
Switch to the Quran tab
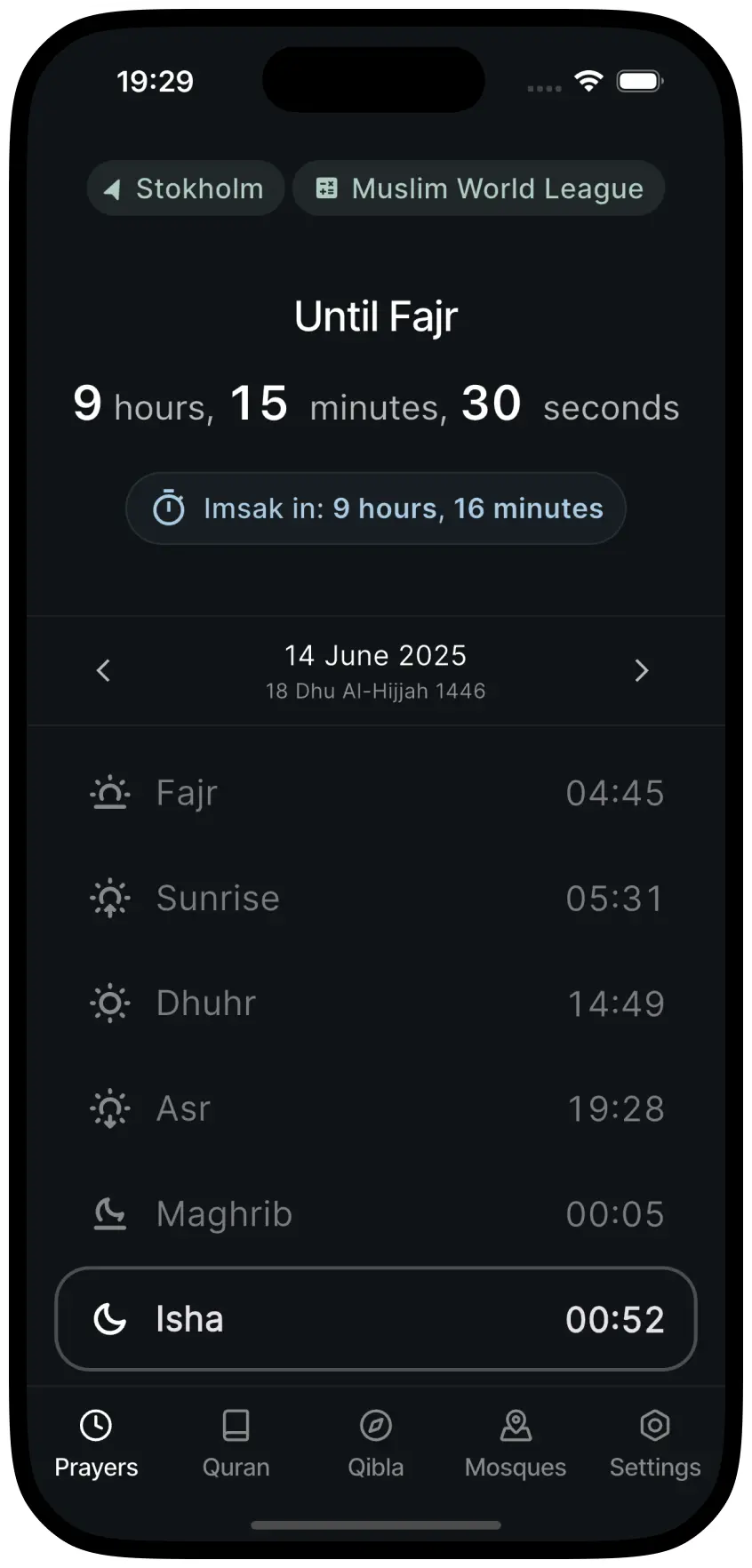click(236, 1444)
